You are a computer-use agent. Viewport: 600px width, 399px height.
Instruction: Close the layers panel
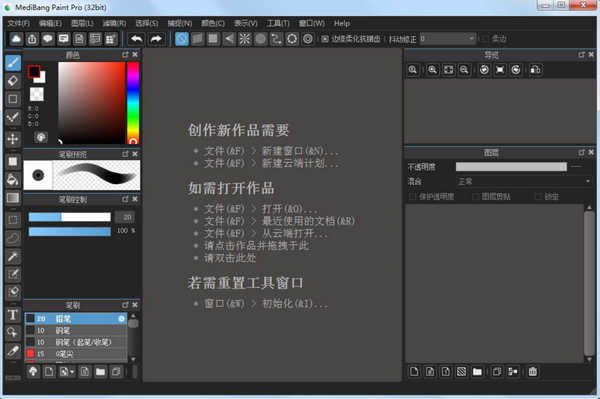pyautogui.click(x=591, y=153)
